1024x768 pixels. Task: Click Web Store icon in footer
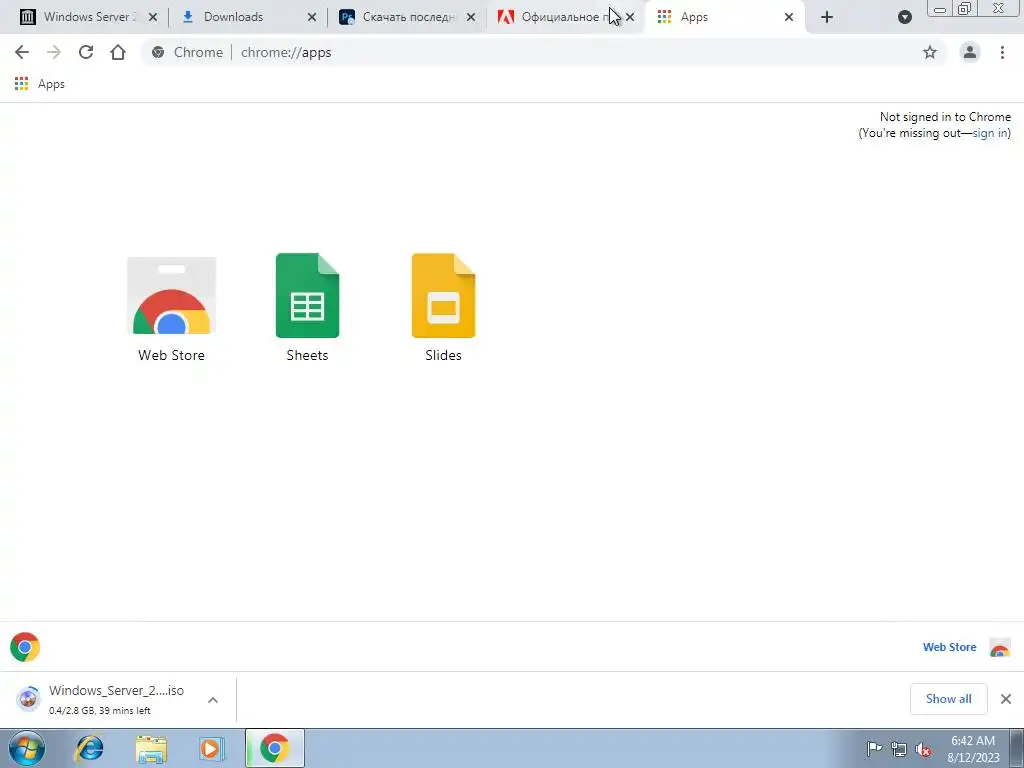click(1000, 647)
